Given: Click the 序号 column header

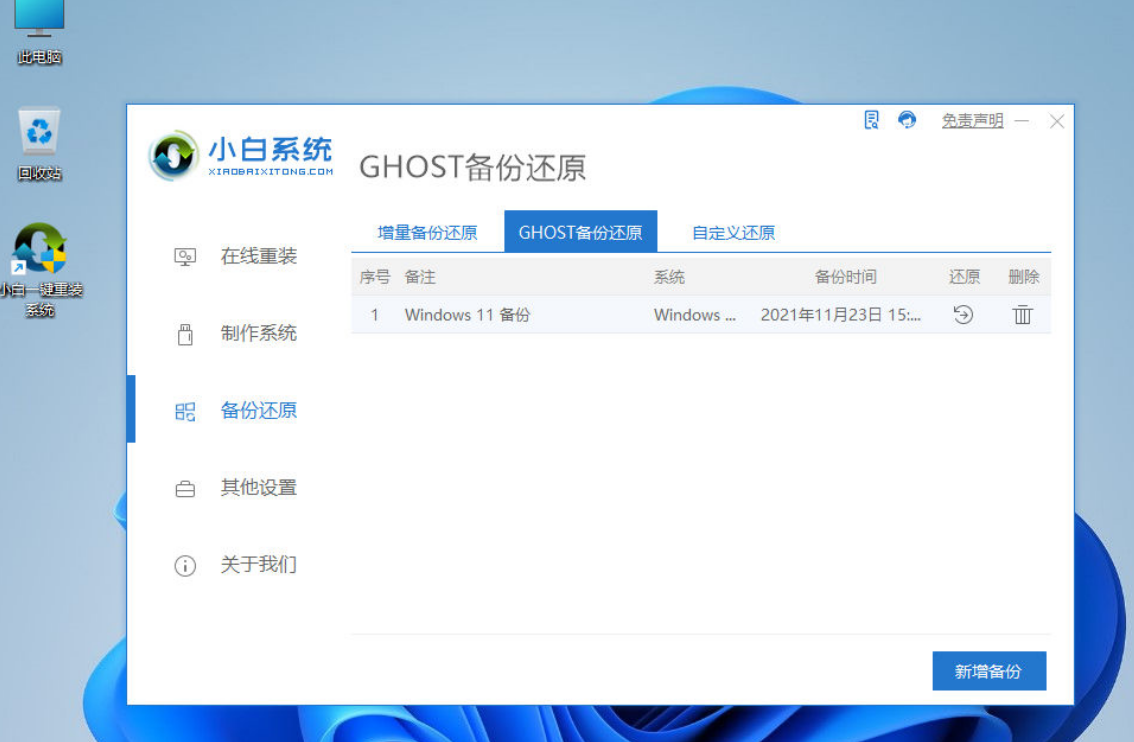Looking at the screenshot, I should (x=375, y=276).
